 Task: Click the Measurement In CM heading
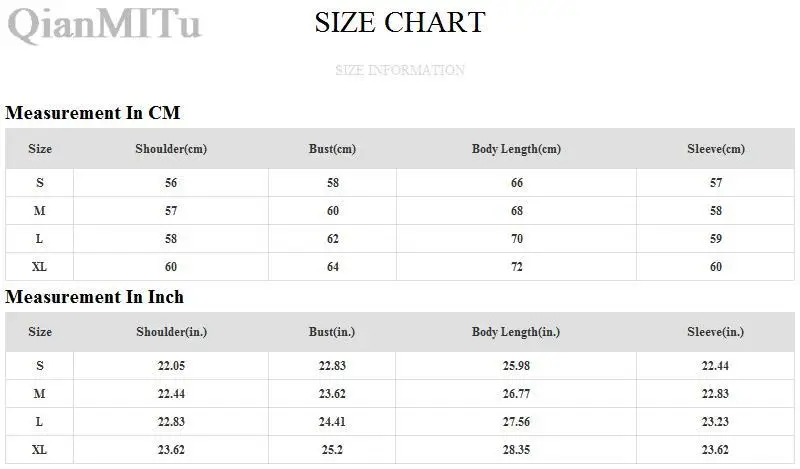(93, 113)
